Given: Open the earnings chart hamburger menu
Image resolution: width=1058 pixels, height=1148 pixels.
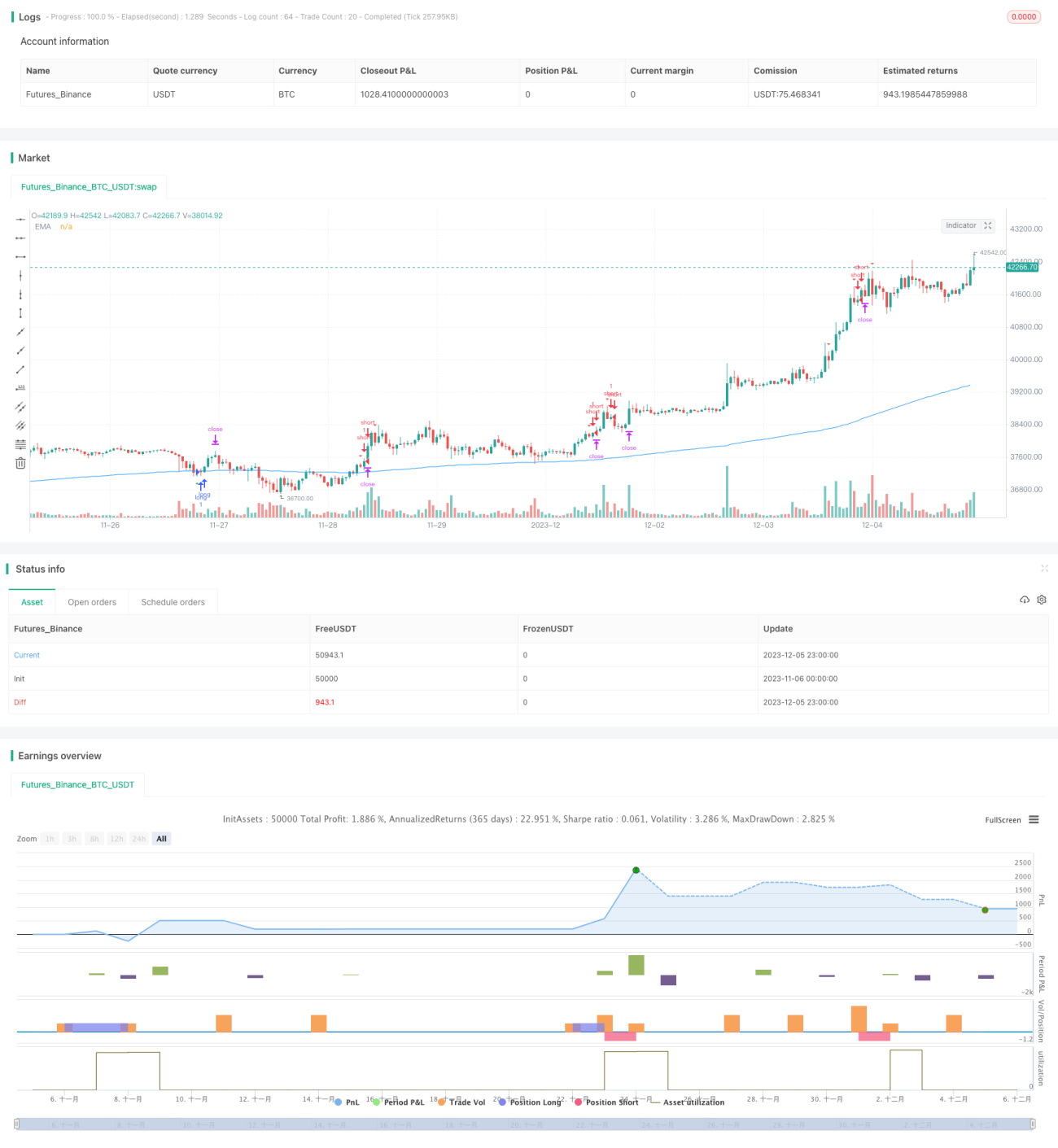Looking at the screenshot, I should (x=1034, y=819).
